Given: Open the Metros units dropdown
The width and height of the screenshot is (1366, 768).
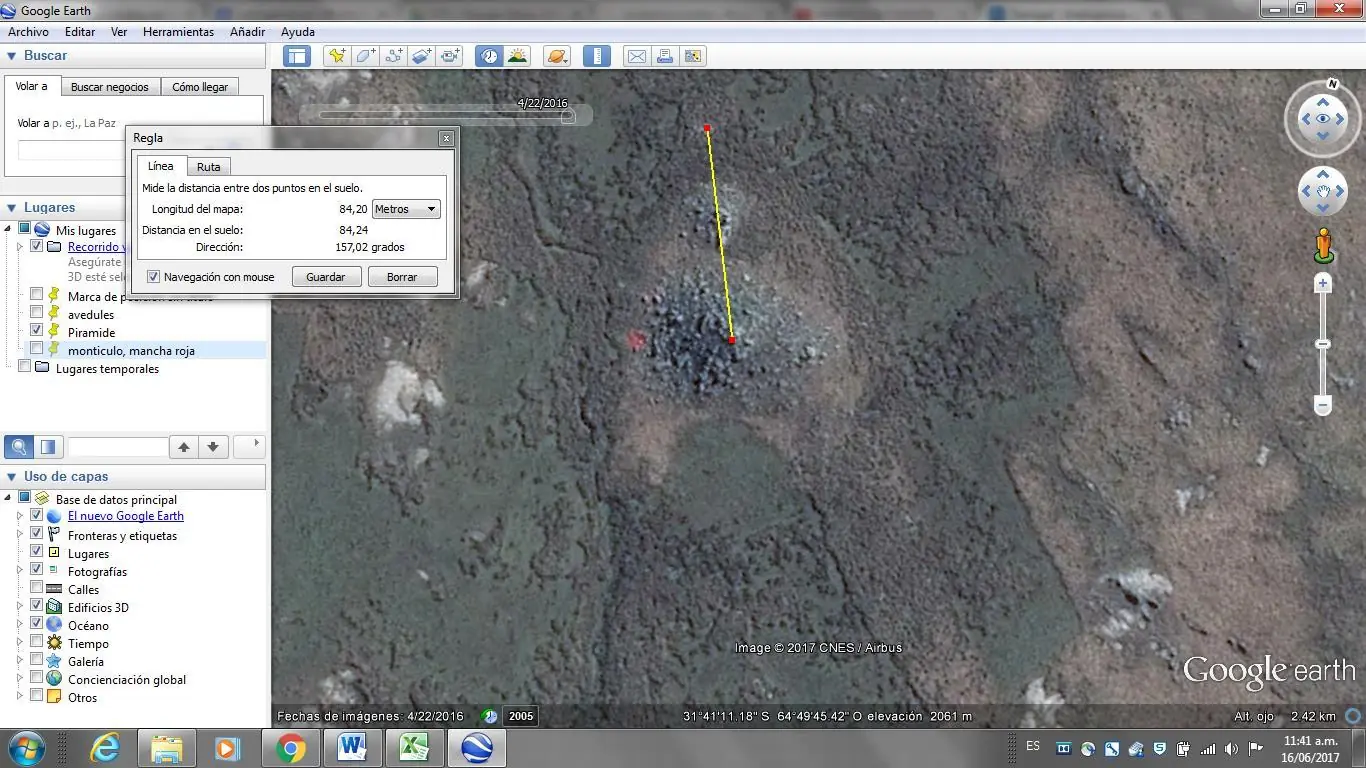Looking at the screenshot, I should (406, 209).
